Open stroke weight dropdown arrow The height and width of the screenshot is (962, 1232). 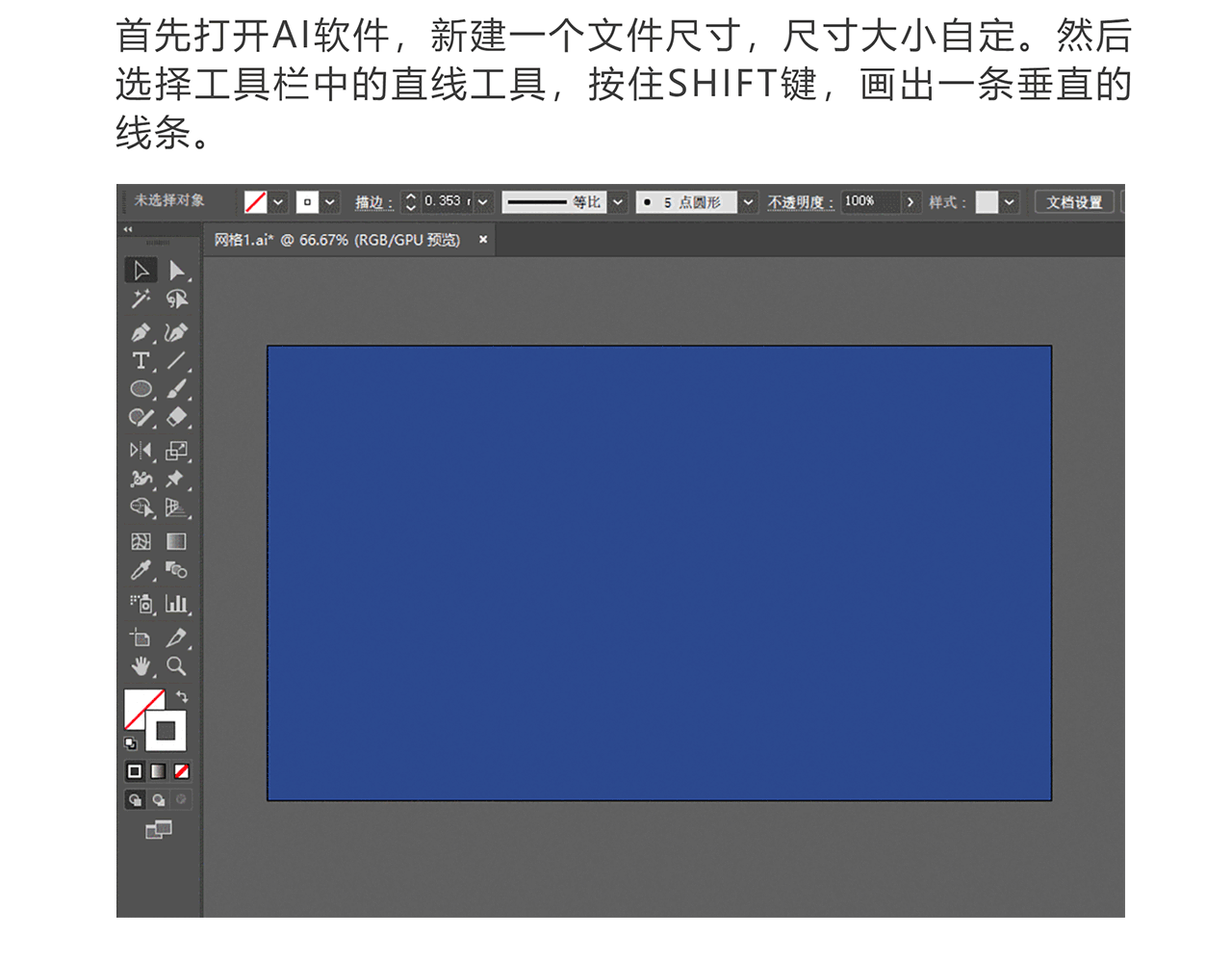(483, 202)
